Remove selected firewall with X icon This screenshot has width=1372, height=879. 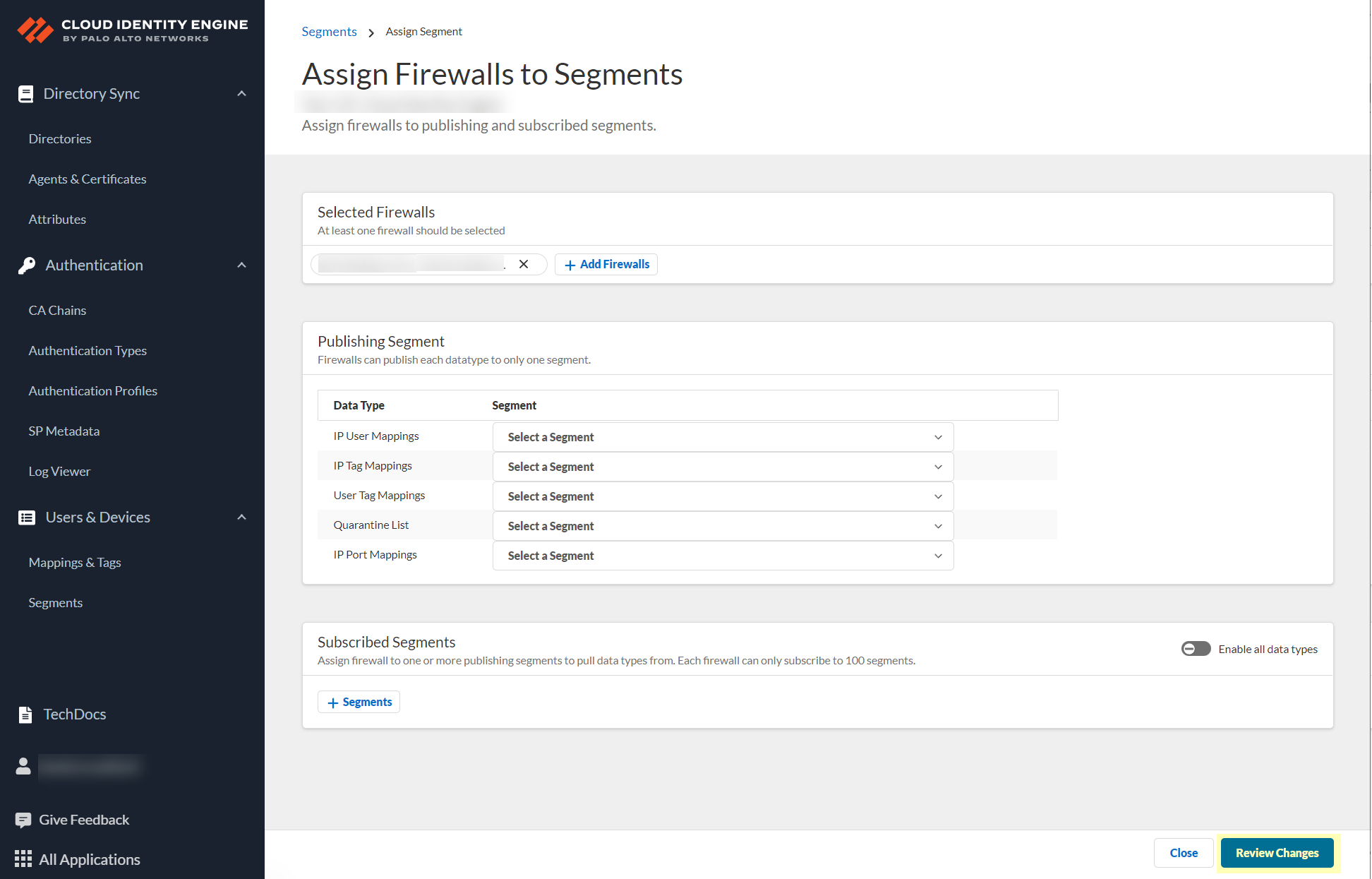[524, 264]
